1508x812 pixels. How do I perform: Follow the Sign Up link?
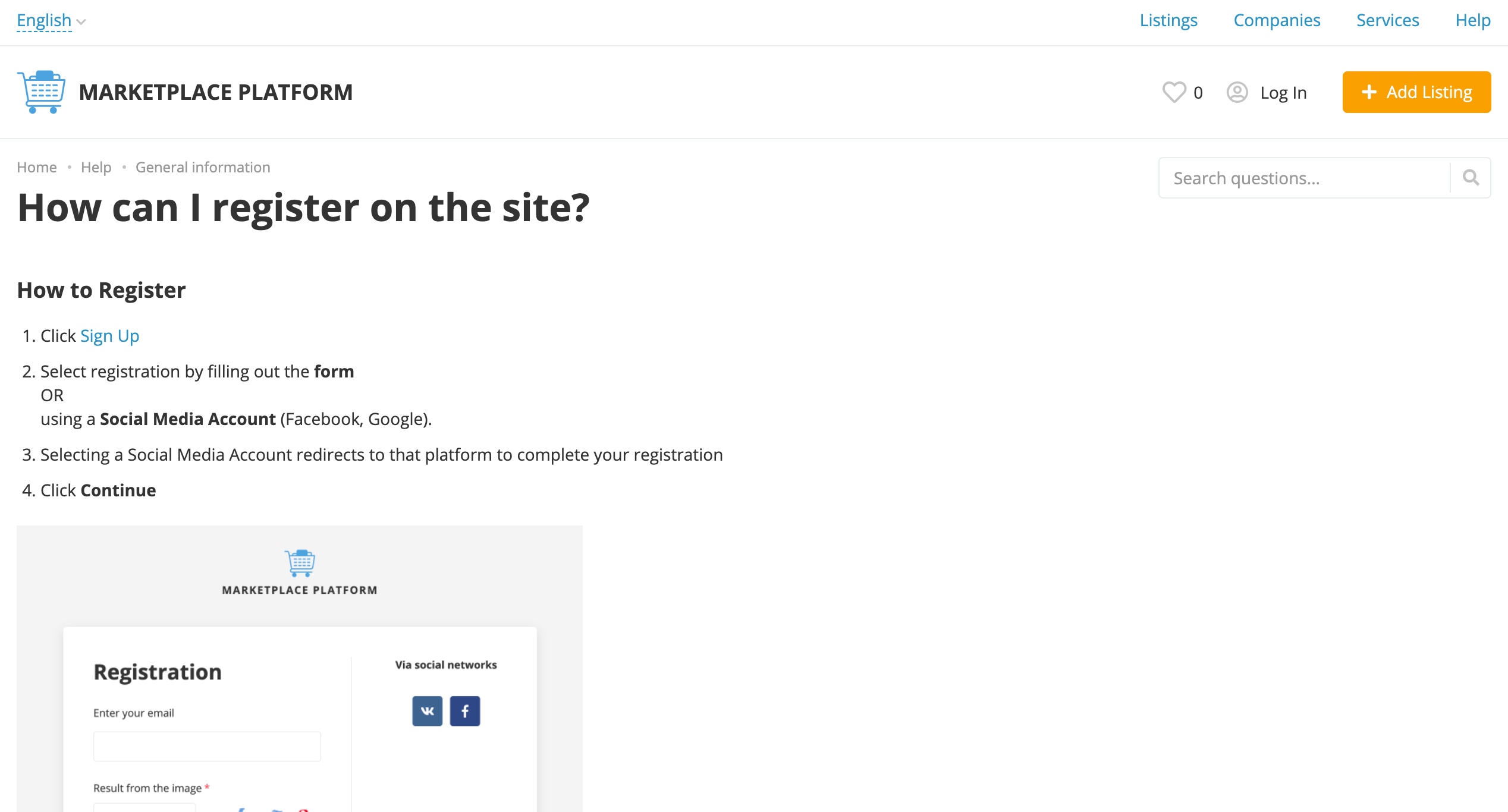click(x=109, y=336)
